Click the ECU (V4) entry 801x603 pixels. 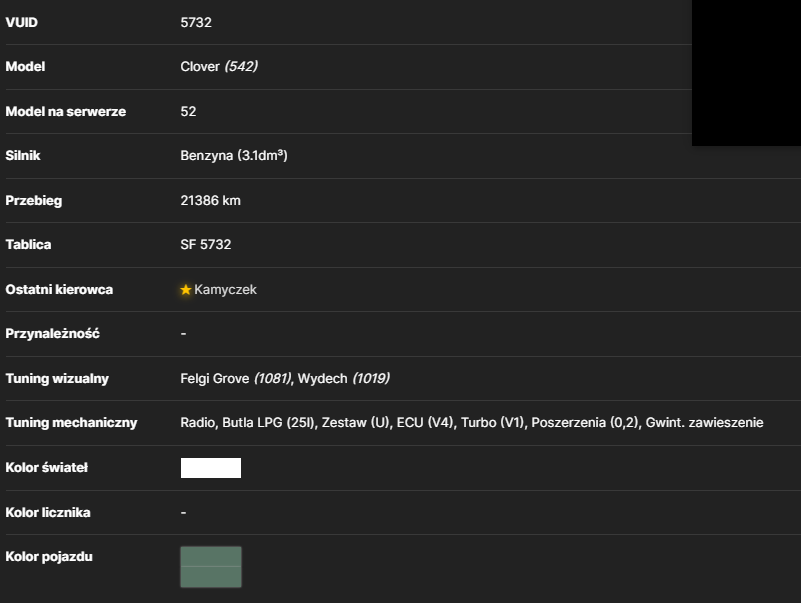(x=425, y=423)
